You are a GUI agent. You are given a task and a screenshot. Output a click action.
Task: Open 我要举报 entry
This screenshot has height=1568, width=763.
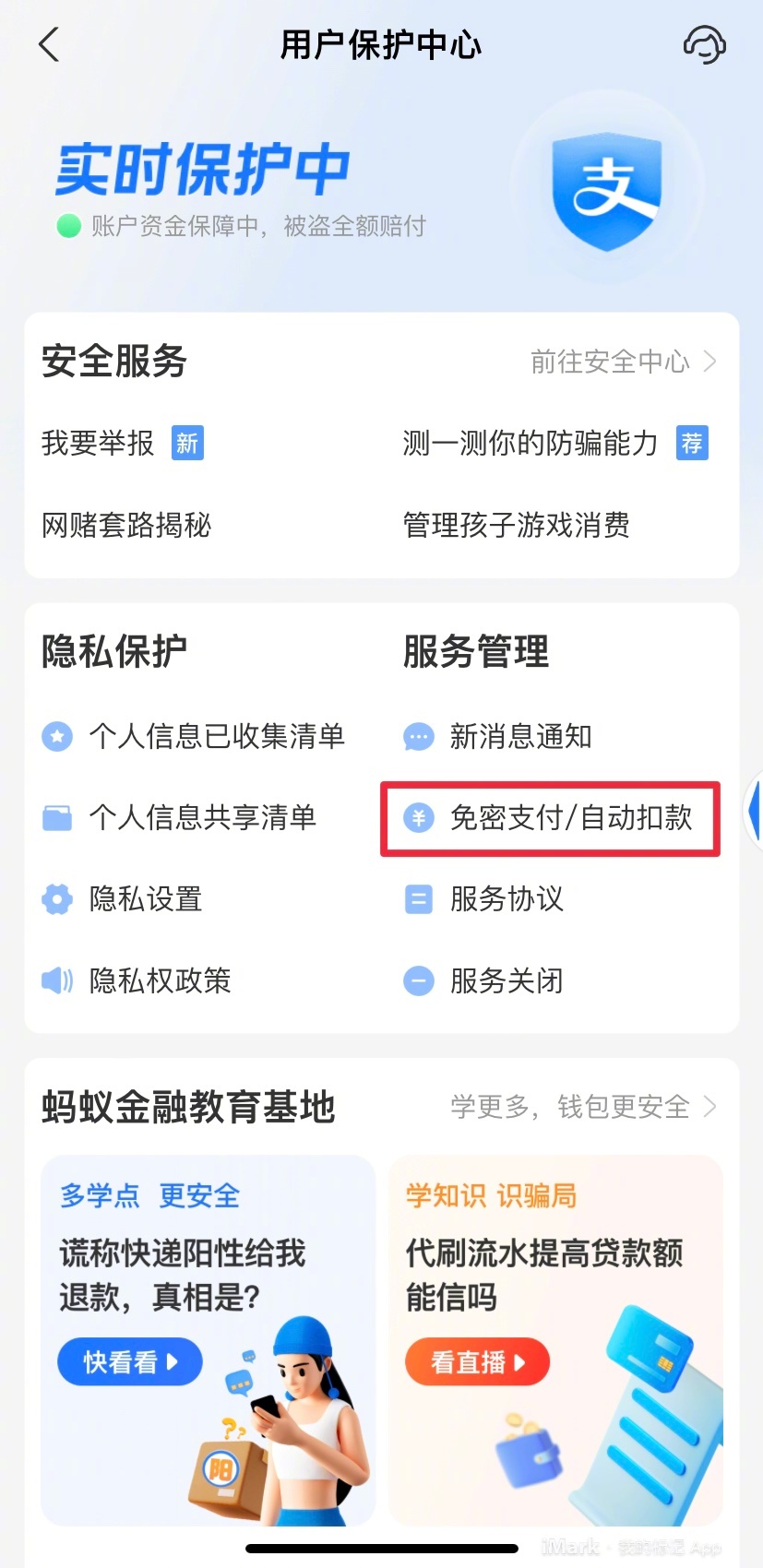pyautogui.click(x=98, y=444)
